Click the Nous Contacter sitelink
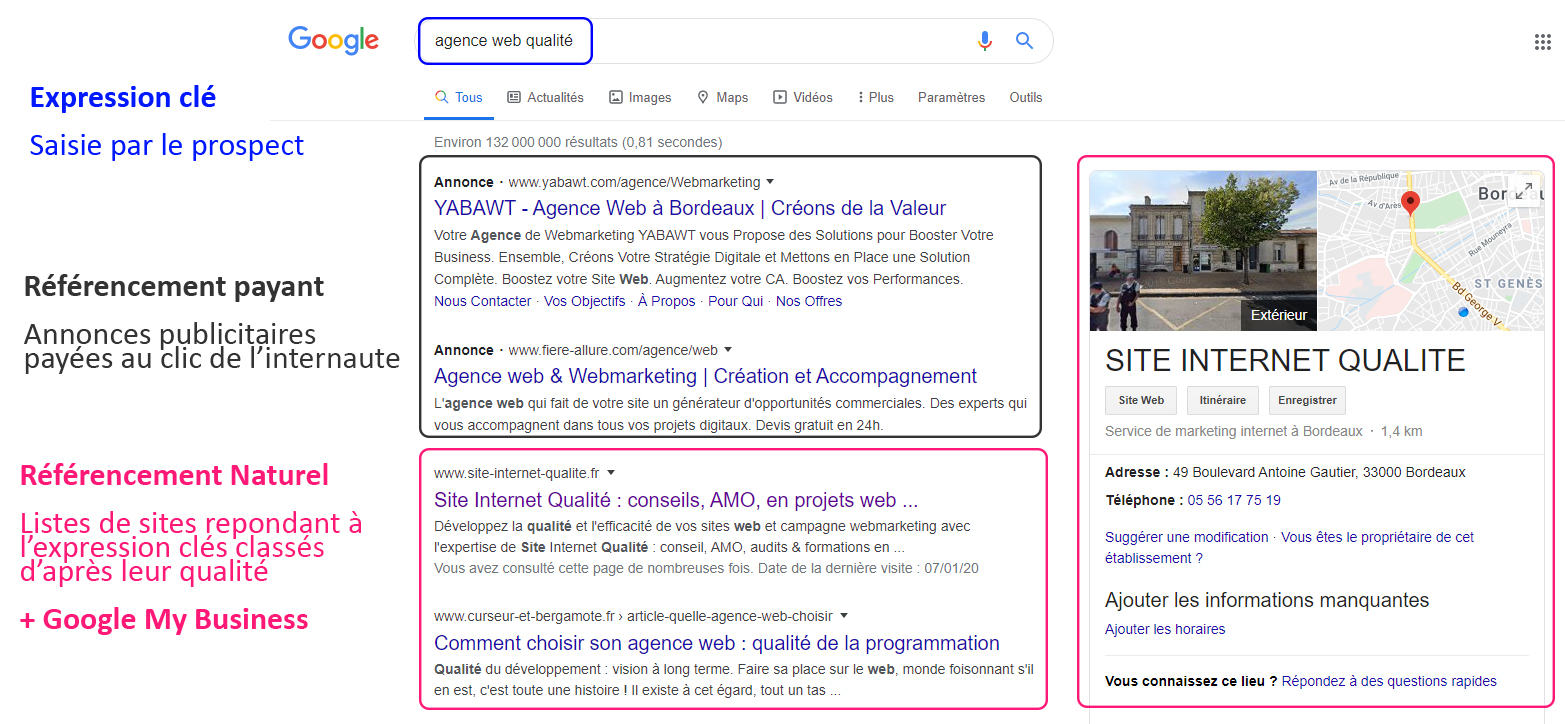The height and width of the screenshot is (724, 1565). click(x=483, y=301)
